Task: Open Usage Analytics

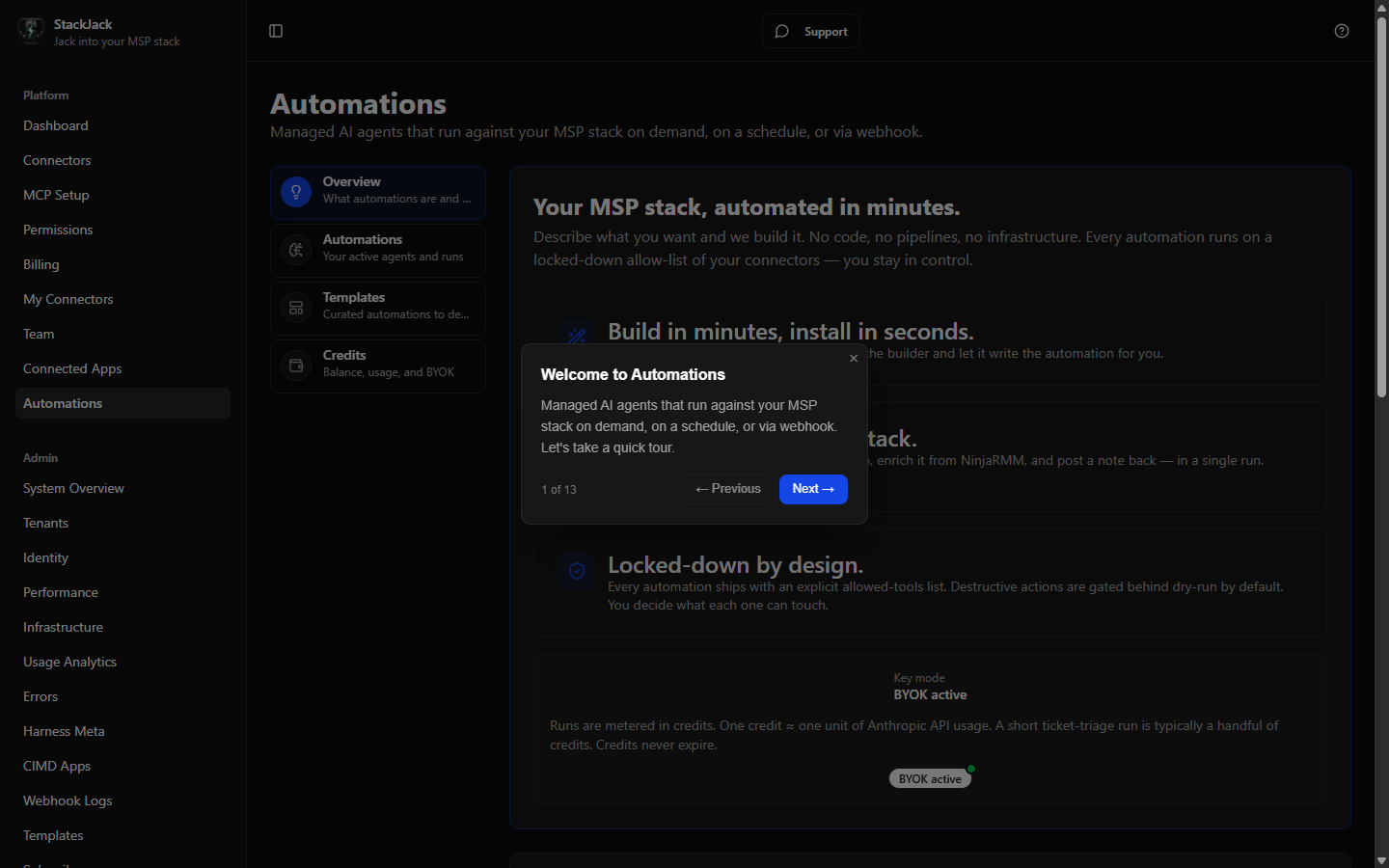Action: click(123, 662)
